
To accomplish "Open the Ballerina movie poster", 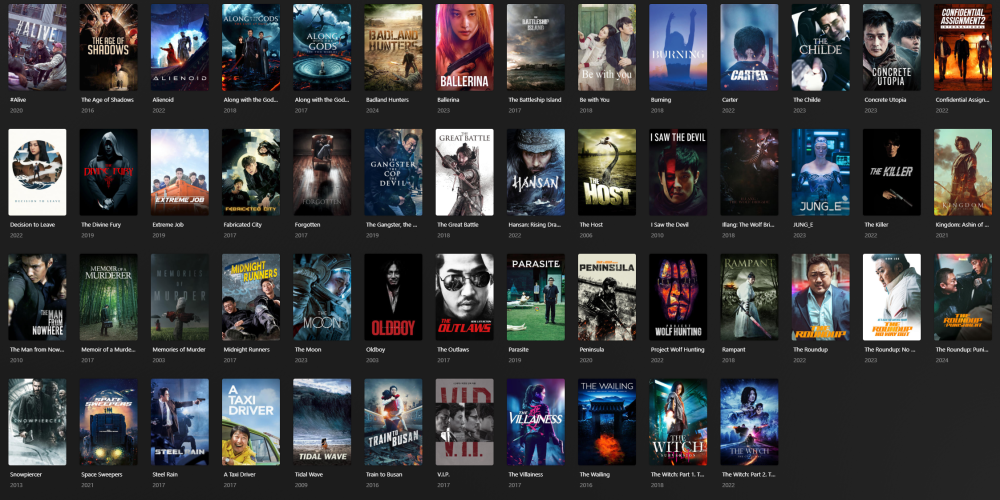I will pos(464,47).
